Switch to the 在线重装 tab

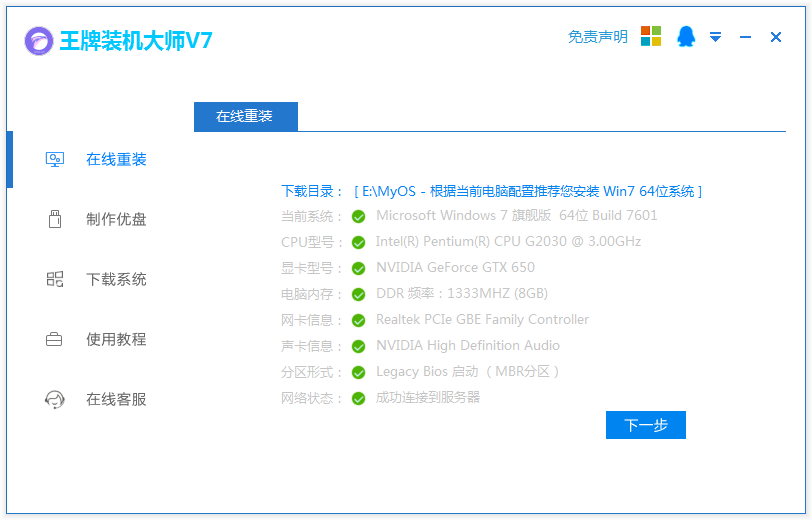coord(245,116)
